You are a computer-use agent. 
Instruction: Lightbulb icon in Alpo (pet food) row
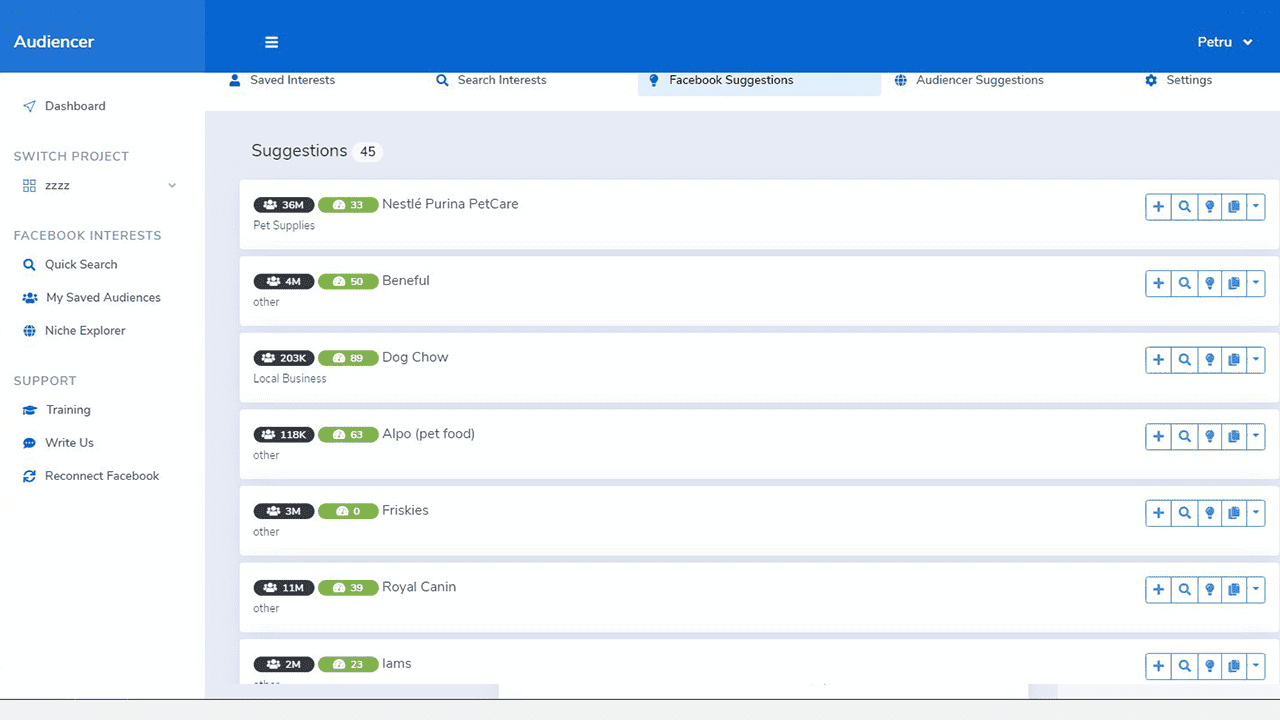[1209, 436]
